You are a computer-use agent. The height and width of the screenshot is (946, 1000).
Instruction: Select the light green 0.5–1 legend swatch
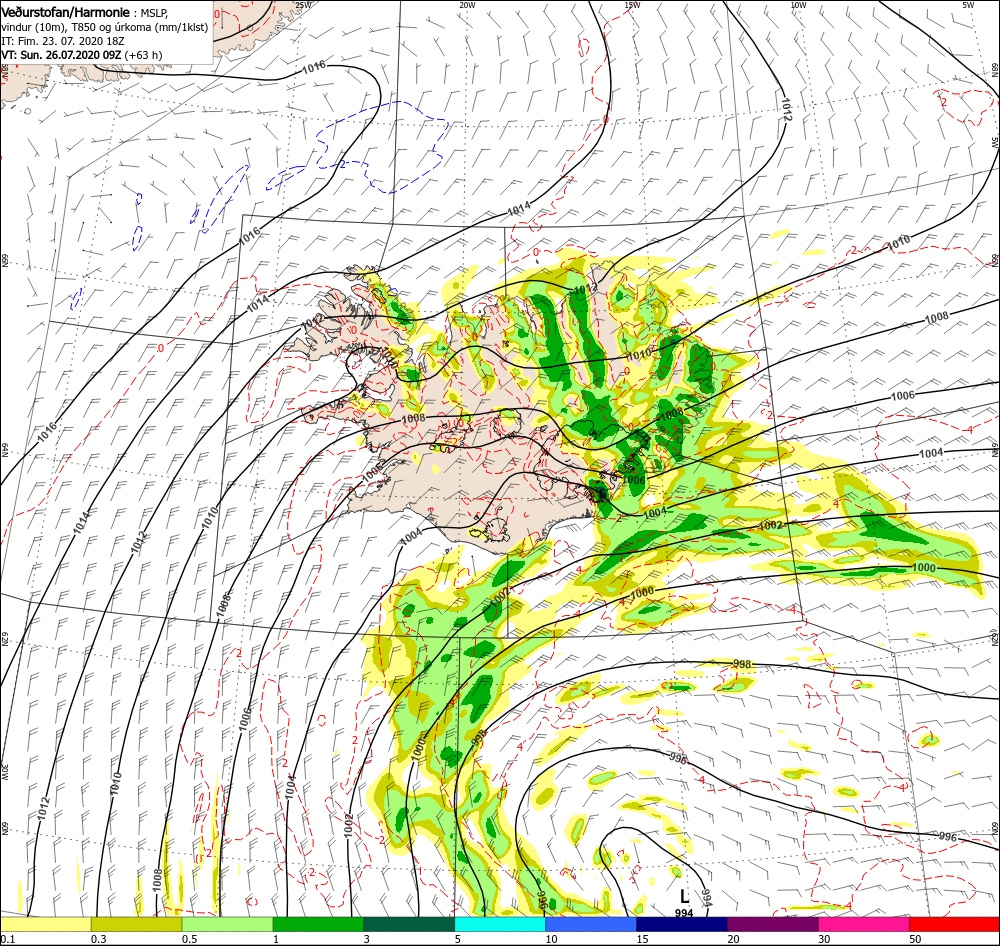(227, 924)
